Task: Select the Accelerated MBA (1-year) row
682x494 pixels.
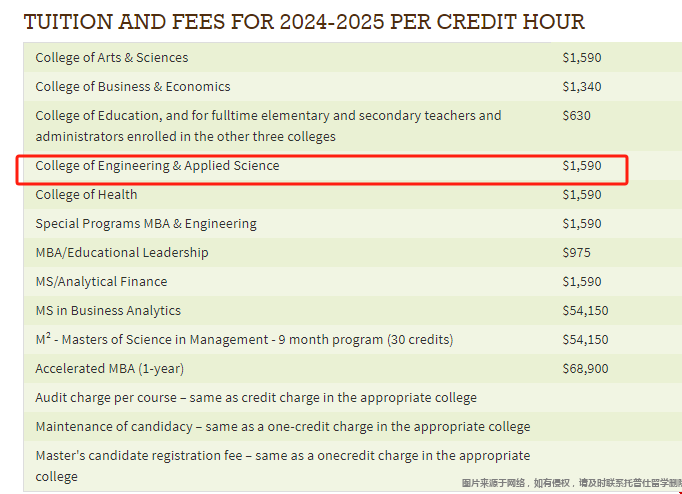Action: (353, 368)
